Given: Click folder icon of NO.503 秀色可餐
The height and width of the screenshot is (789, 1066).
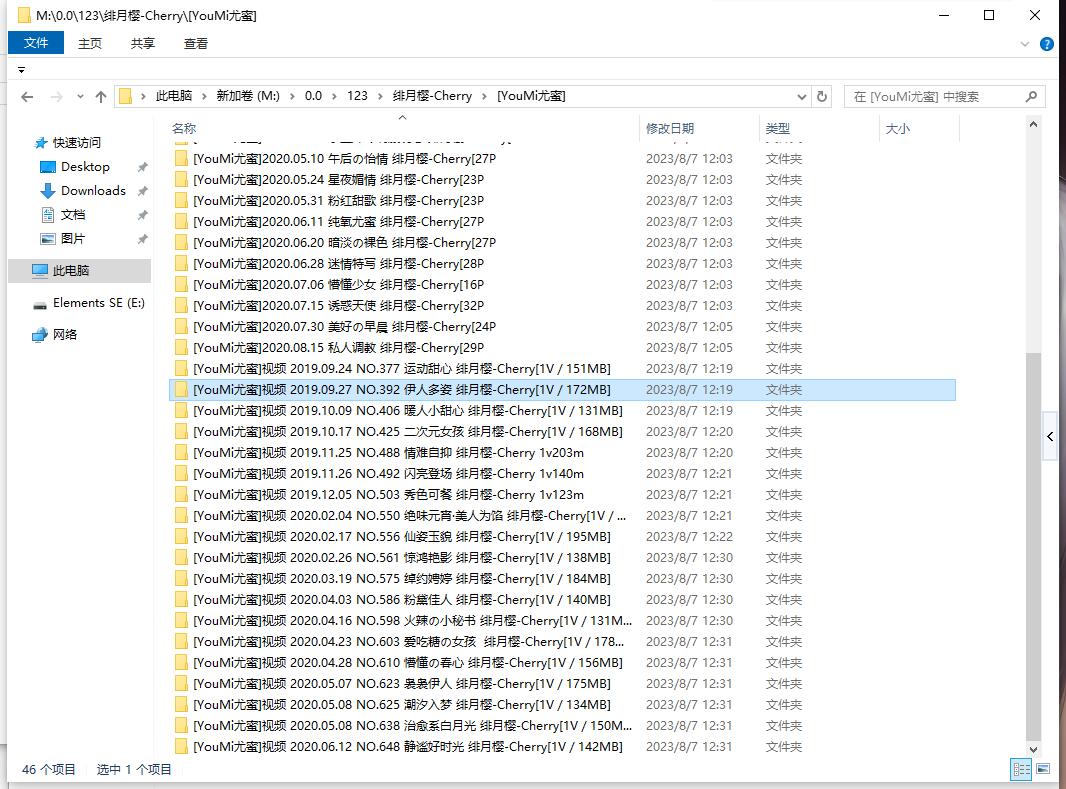Looking at the screenshot, I should pyautogui.click(x=181, y=495).
